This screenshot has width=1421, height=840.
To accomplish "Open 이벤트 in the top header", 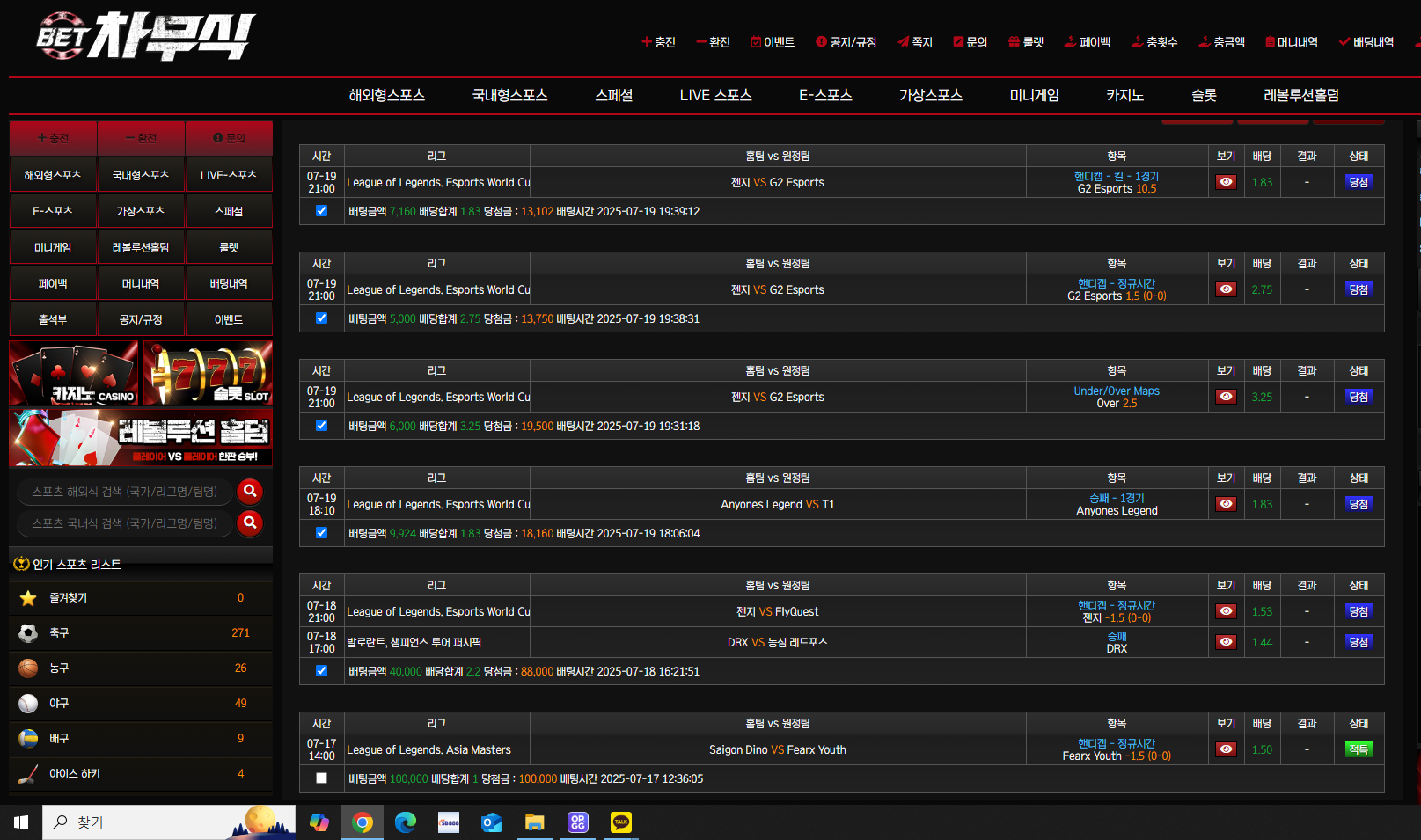I will (x=772, y=42).
